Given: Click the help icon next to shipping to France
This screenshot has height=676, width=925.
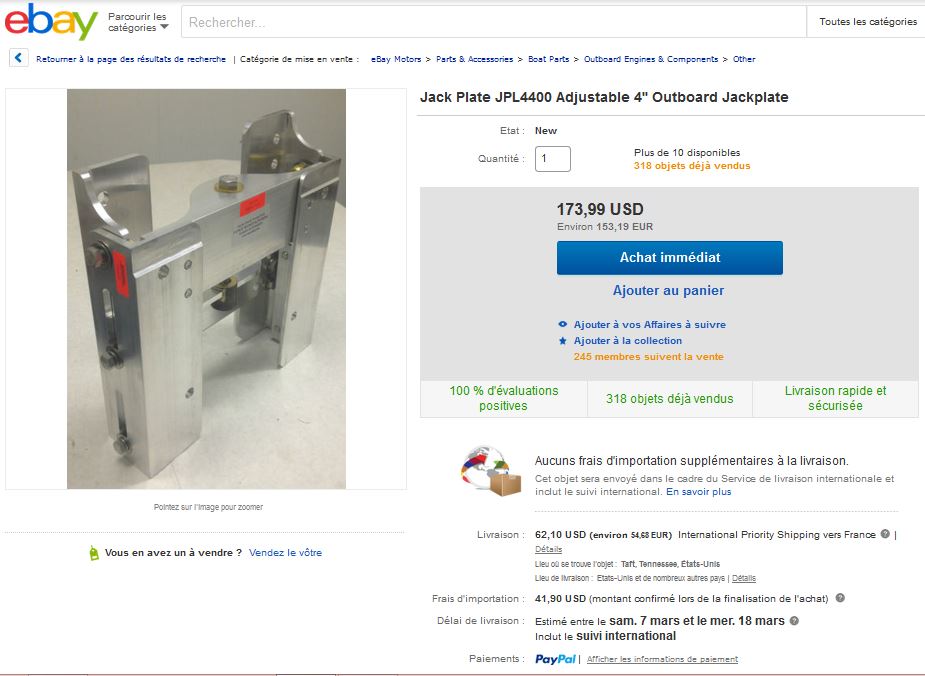Looking at the screenshot, I should 885,534.
